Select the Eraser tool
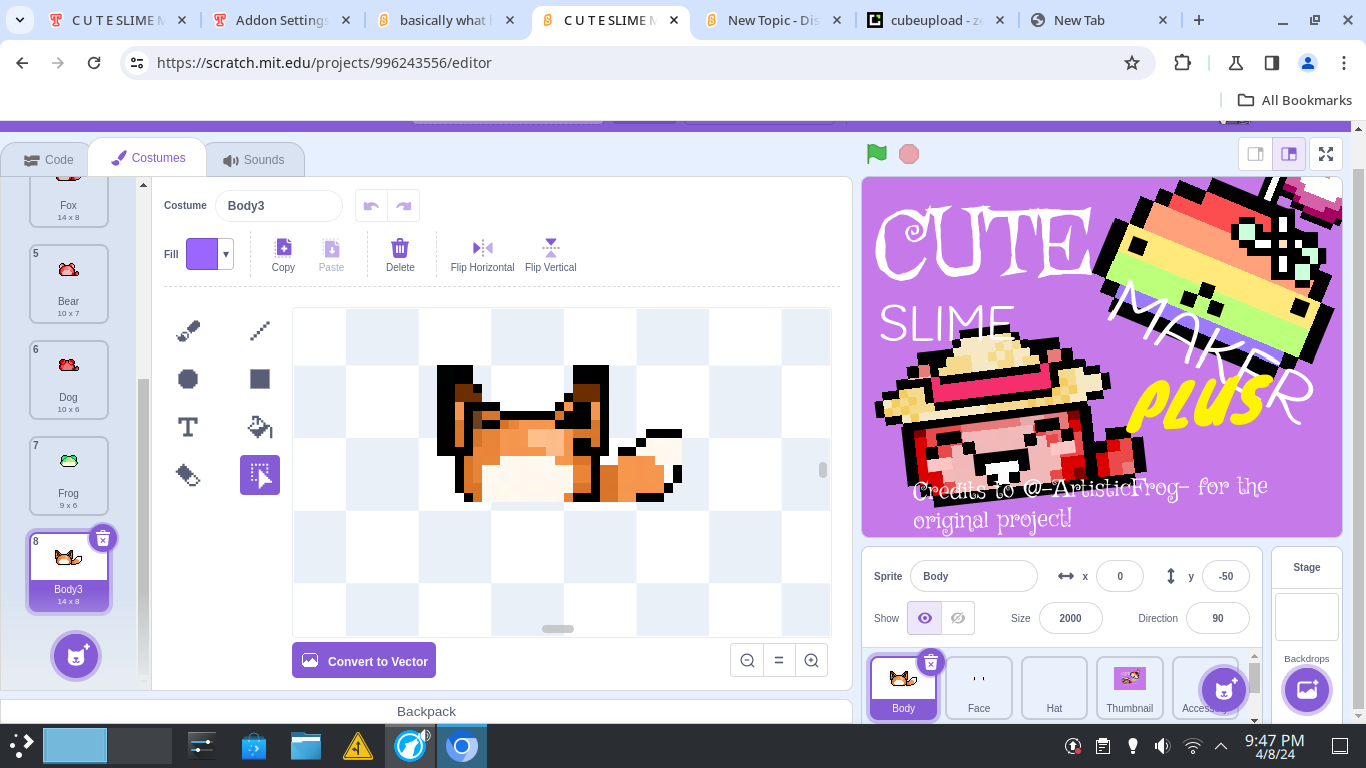The width and height of the screenshot is (1366, 768). click(x=187, y=474)
